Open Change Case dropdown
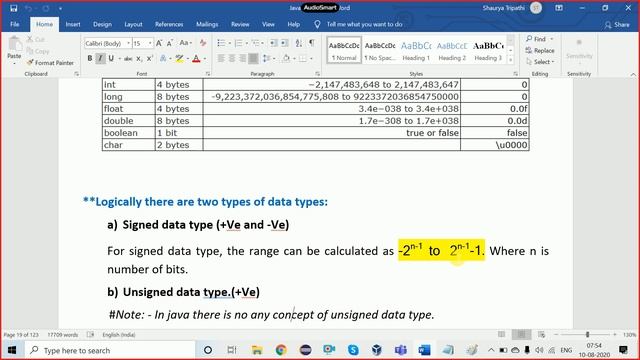 click(x=186, y=43)
